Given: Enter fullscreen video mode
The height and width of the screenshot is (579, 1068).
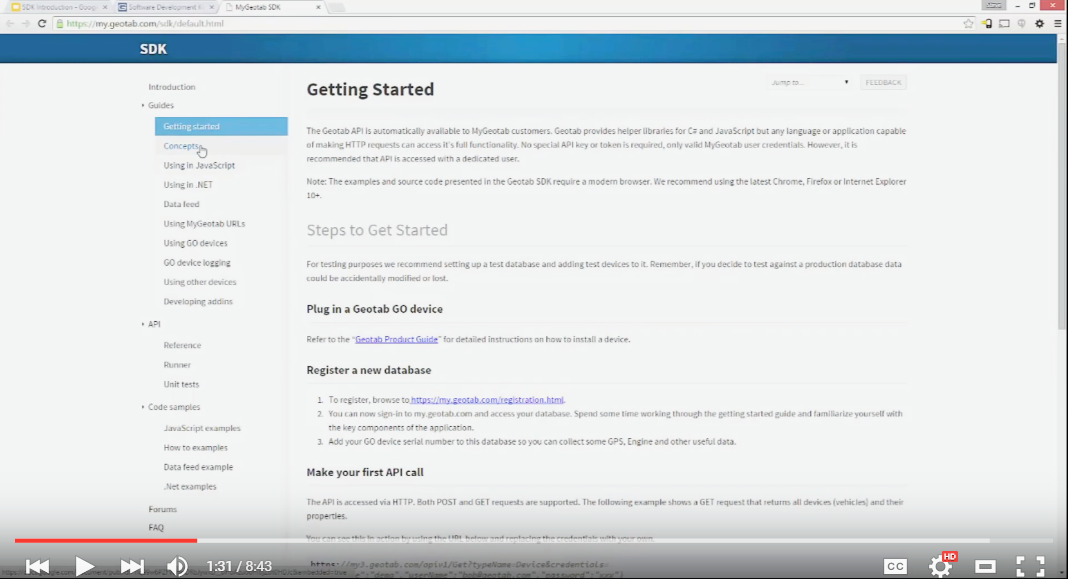Looking at the screenshot, I should (x=1030, y=566).
